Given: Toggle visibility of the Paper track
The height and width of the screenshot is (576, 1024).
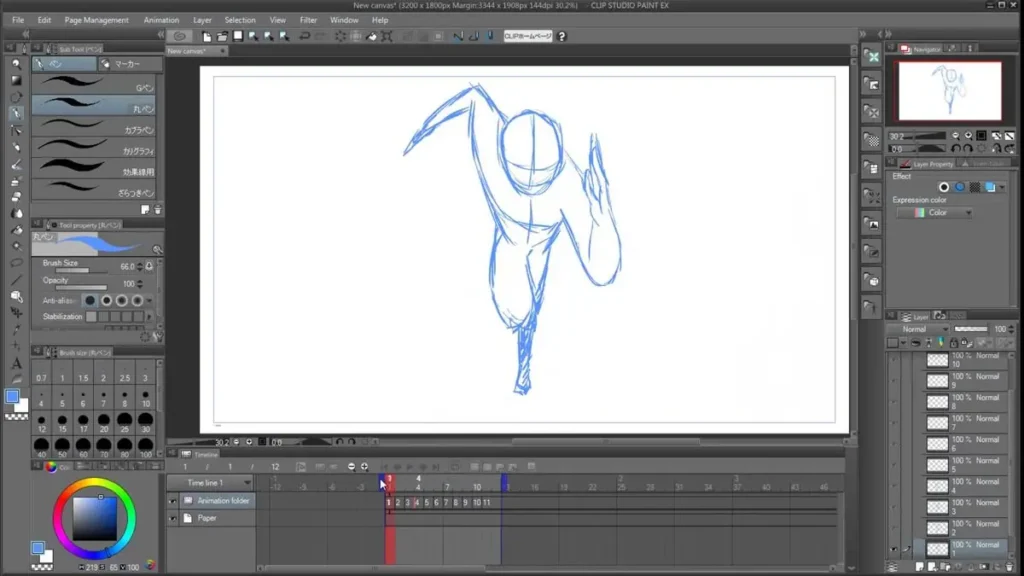Looking at the screenshot, I should pyautogui.click(x=173, y=518).
